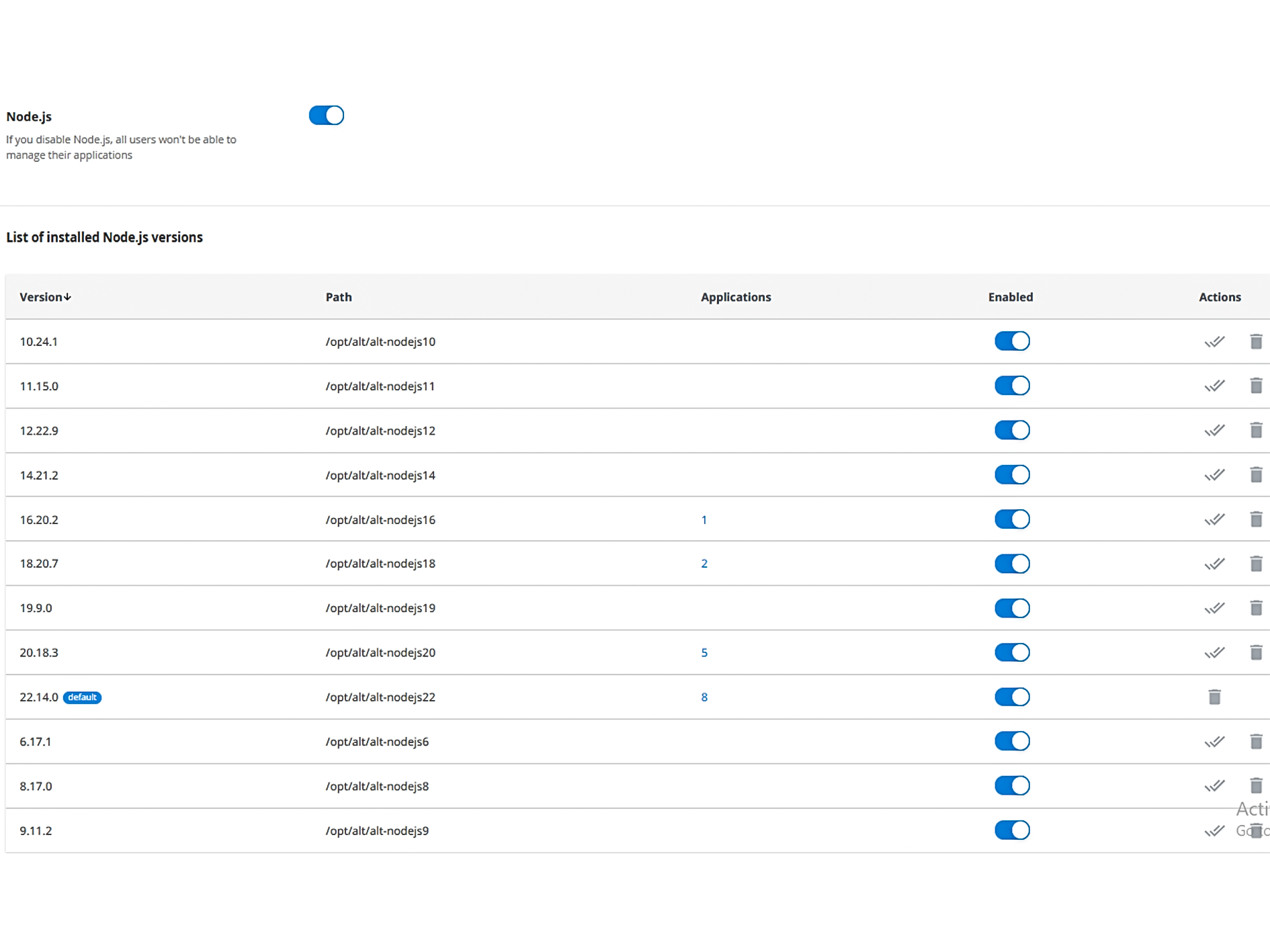The width and height of the screenshot is (1270, 952).
Task: Delete version 14.21.2
Action: click(x=1256, y=474)
